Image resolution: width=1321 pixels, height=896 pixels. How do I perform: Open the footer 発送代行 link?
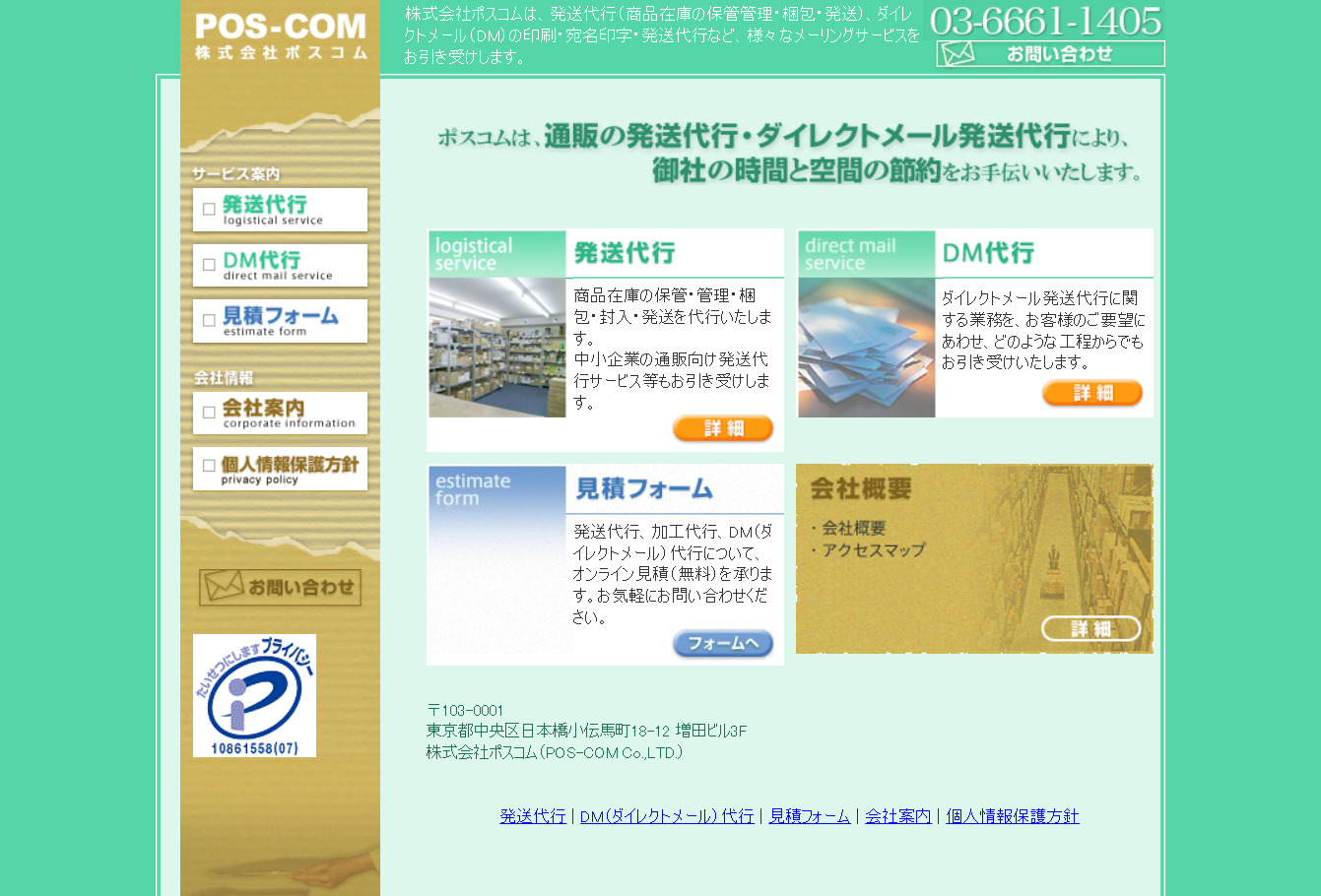tap(533, 816)
